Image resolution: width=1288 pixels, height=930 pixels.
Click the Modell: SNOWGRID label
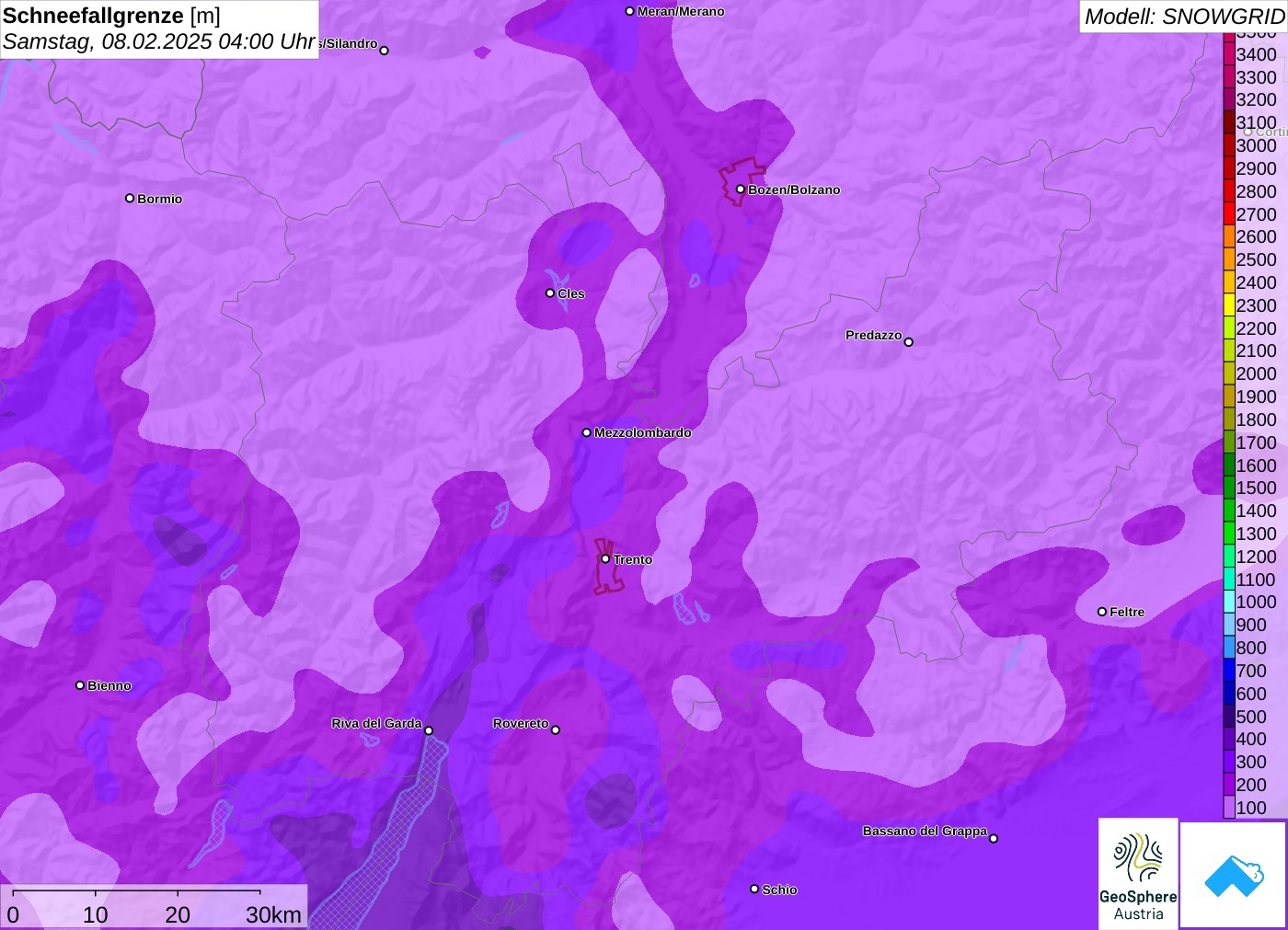point(1184,17)
